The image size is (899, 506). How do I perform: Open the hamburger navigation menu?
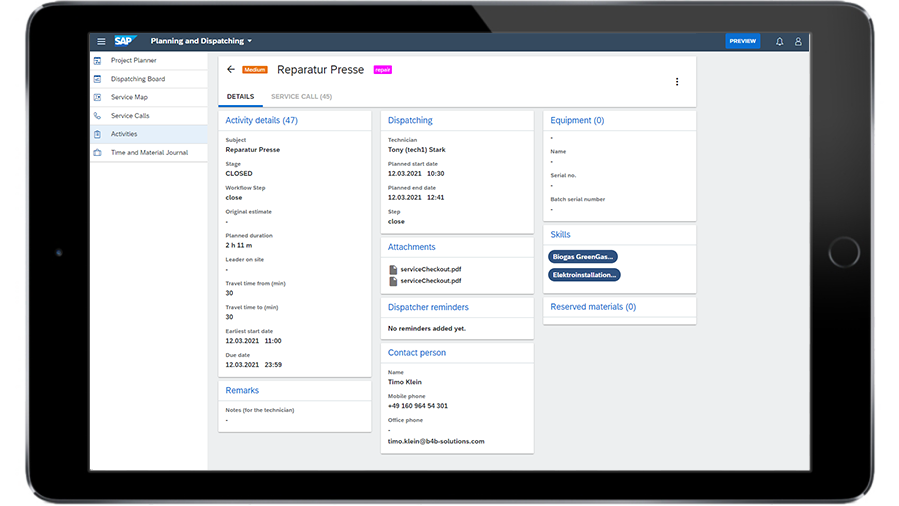(x=101, y=41)
